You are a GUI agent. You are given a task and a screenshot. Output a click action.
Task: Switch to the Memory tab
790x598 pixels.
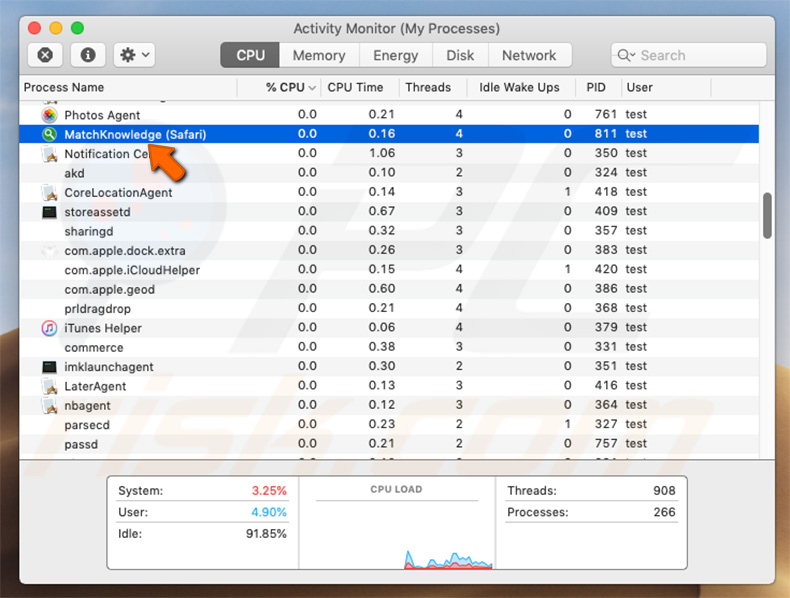[319, 55]
